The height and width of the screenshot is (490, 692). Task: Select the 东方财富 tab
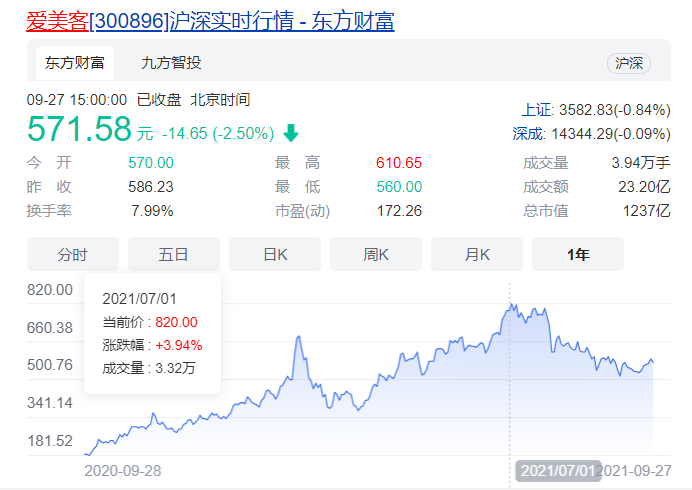pyautogui.click(x=75, y=63)
